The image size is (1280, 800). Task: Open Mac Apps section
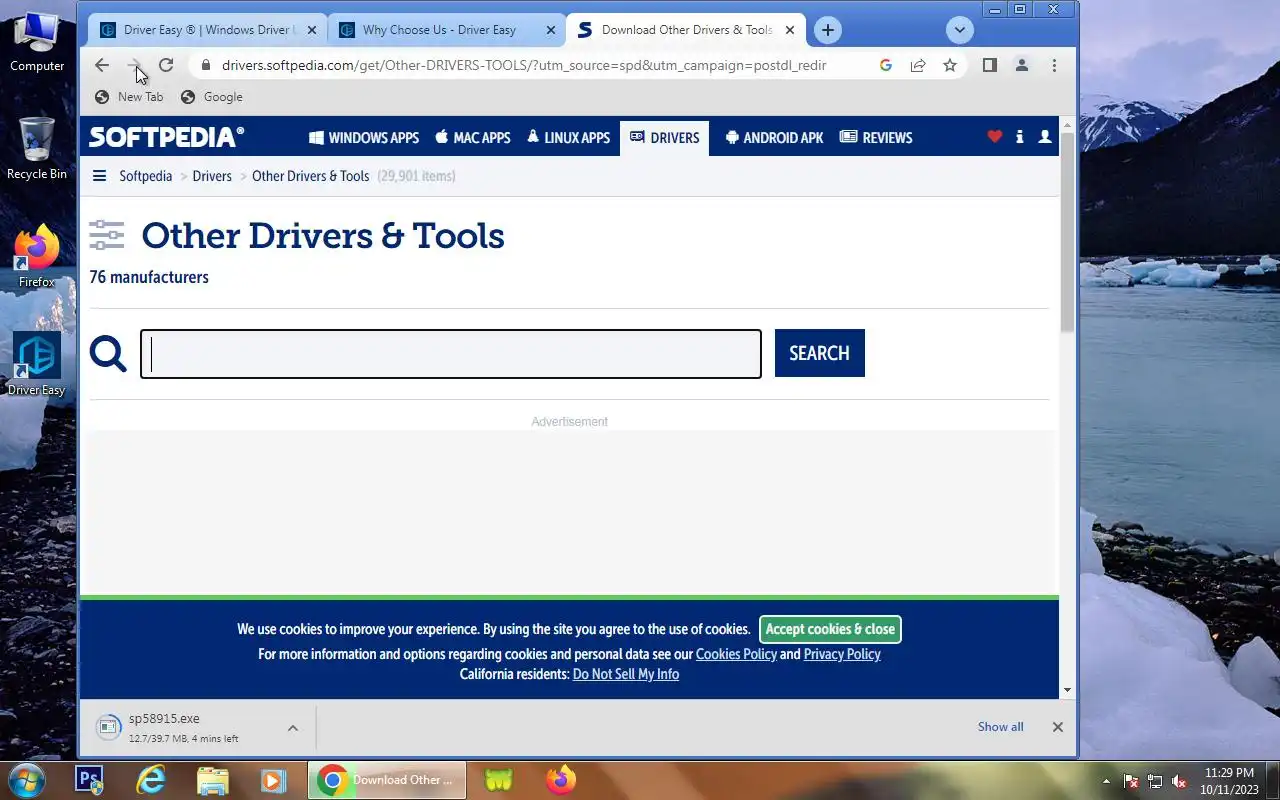(x=473, y=137)
